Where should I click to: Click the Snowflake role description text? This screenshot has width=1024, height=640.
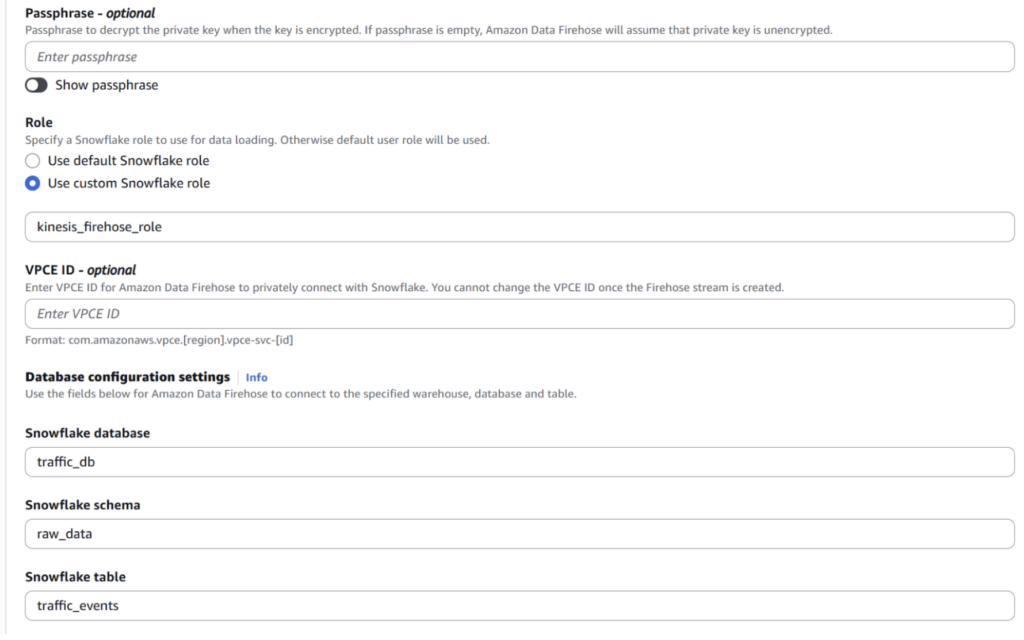pos(257,140)
